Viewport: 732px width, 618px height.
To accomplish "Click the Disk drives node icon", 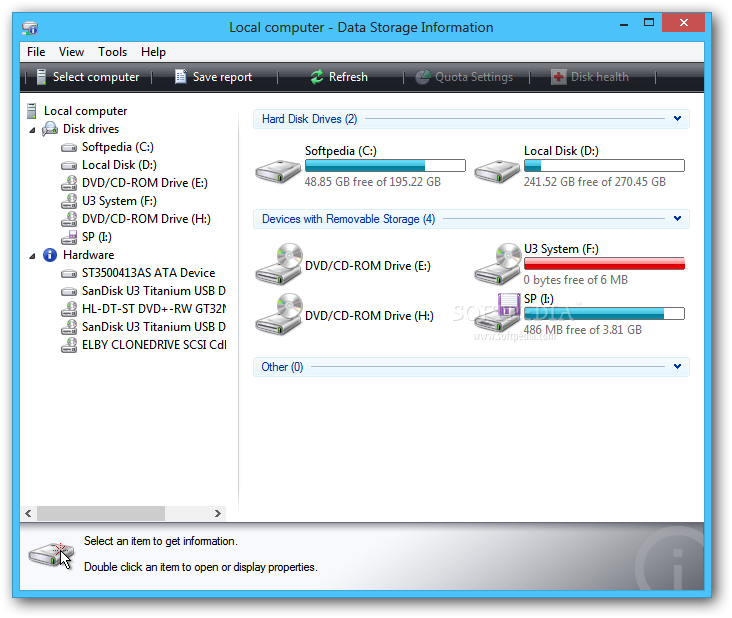I will [x=50, y=129].
